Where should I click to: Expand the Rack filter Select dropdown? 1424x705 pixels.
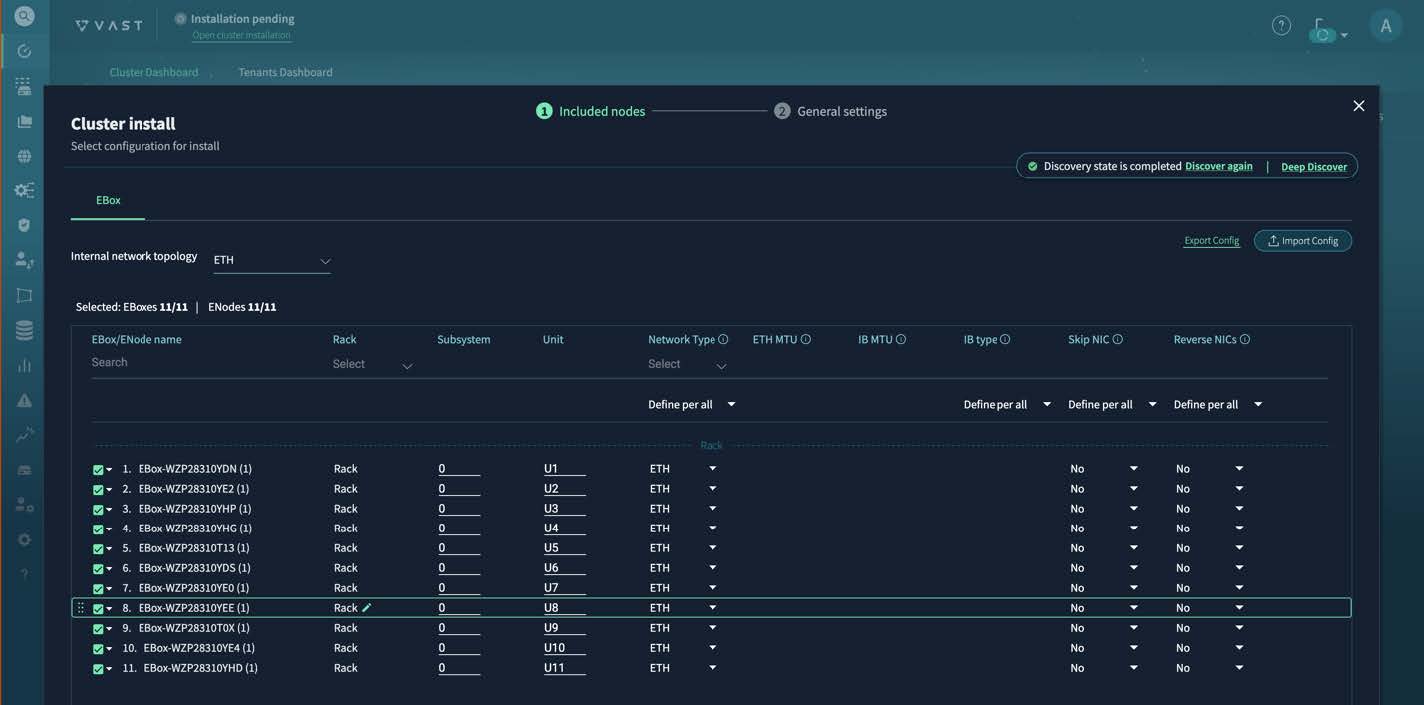[x=372, y=365]
